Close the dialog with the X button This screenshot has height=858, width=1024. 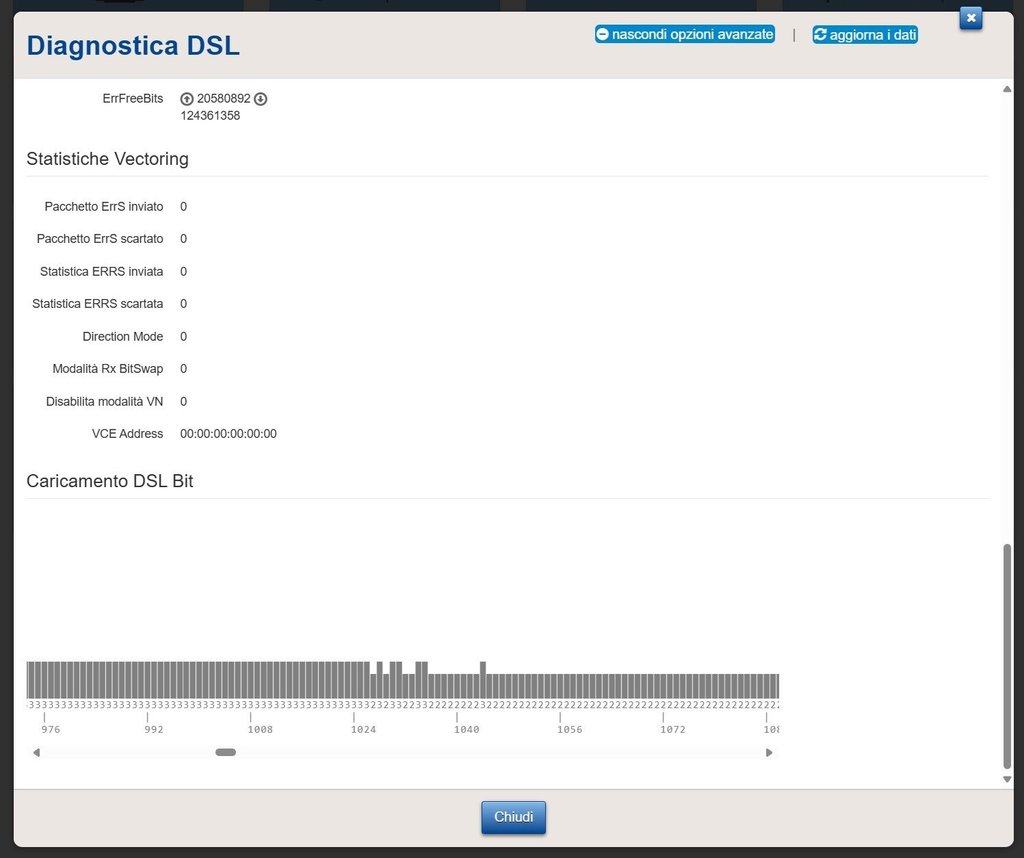click(970, 18)
